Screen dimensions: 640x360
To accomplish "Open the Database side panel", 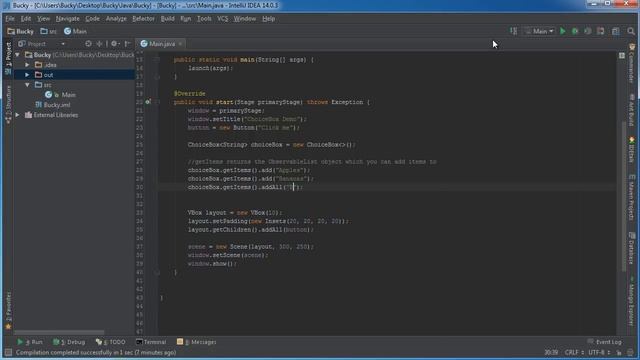I will [x=631, y=248].
